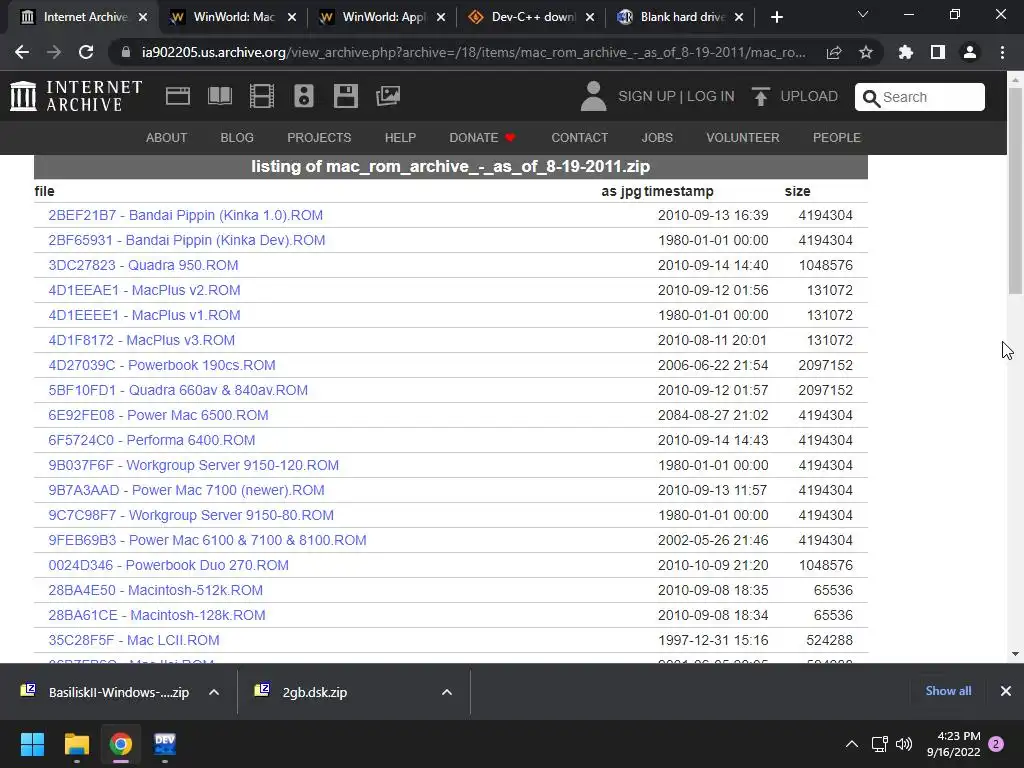Click the browser address bar URL

point(473,52)
